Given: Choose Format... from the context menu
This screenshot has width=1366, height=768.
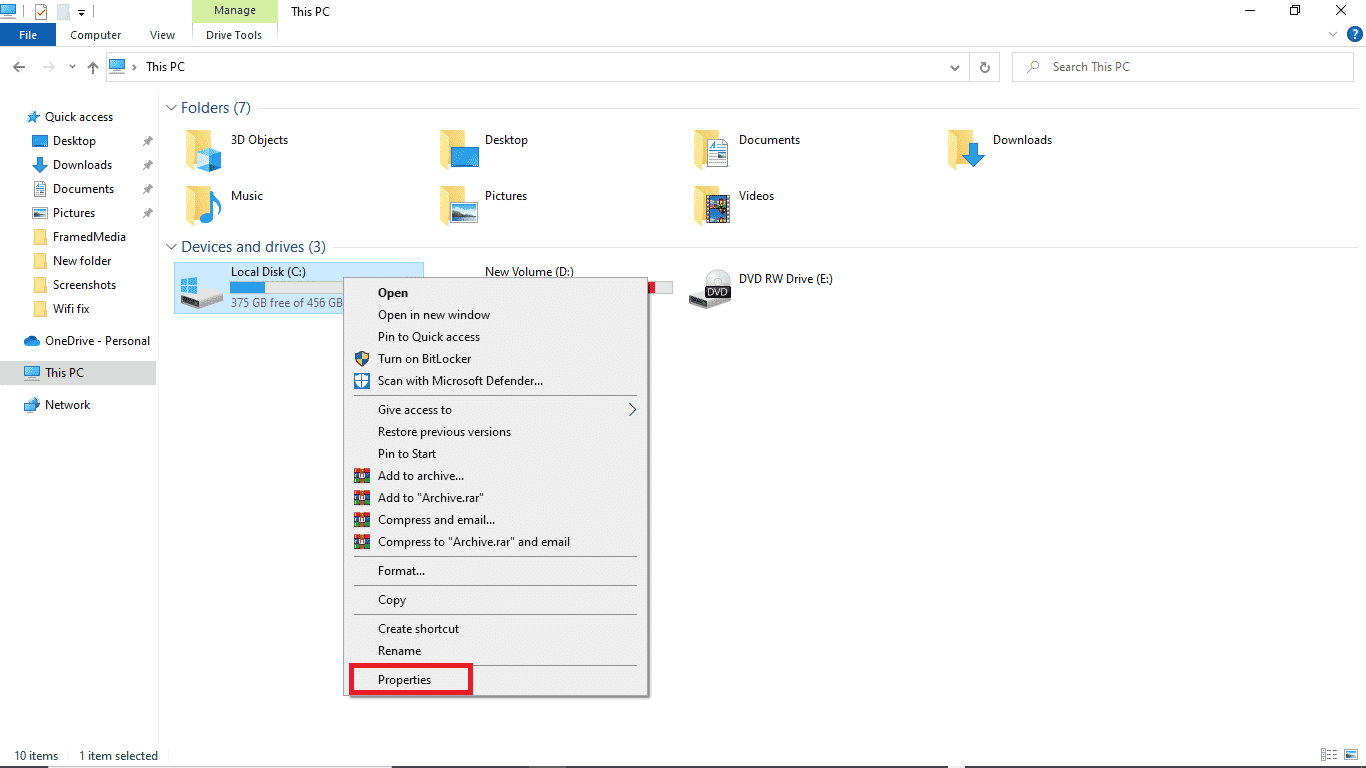Looking at the screenshot, I should [x=496, y=571].
